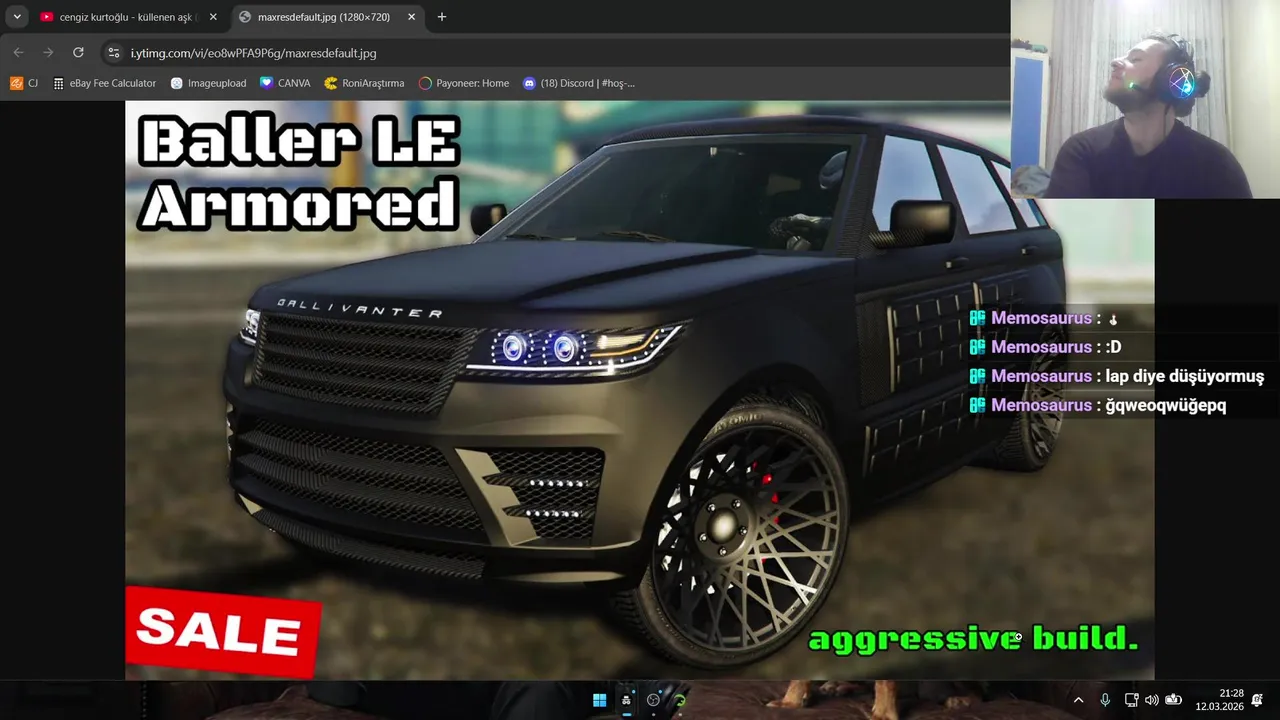Open the notification bell in the tray
Image resolution: width=1280 pixels, height=720 pixels.
point(1257,700)
